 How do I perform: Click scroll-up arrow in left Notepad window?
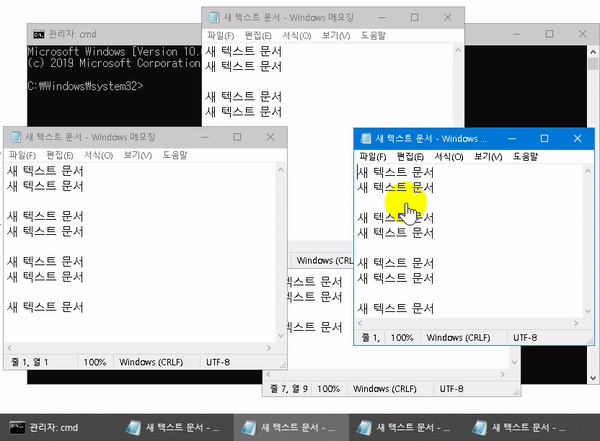point(280,170)
